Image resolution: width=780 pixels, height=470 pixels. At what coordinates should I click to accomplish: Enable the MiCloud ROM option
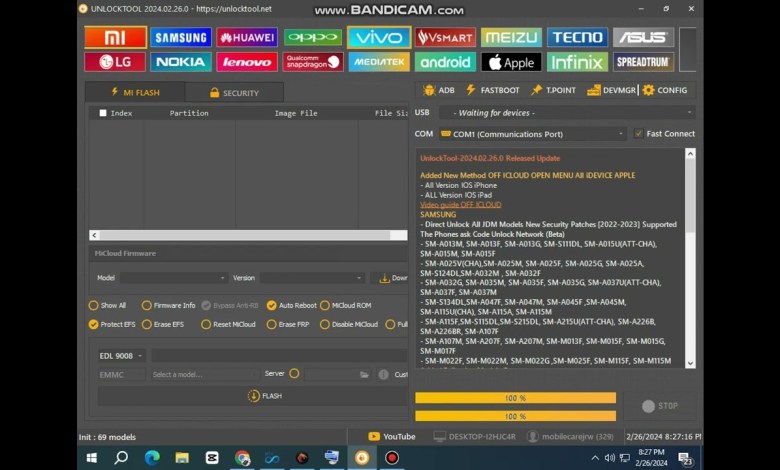(x=346, y=305)
